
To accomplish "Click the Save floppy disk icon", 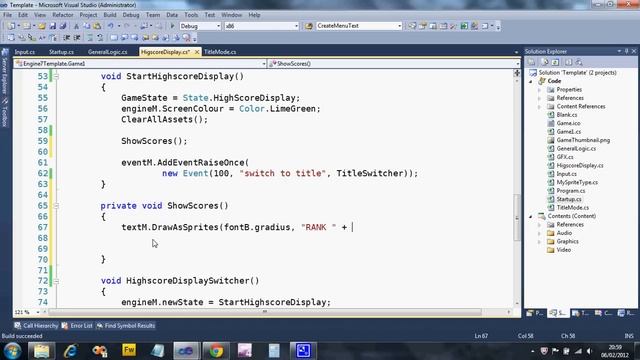I will click(53, 26).
